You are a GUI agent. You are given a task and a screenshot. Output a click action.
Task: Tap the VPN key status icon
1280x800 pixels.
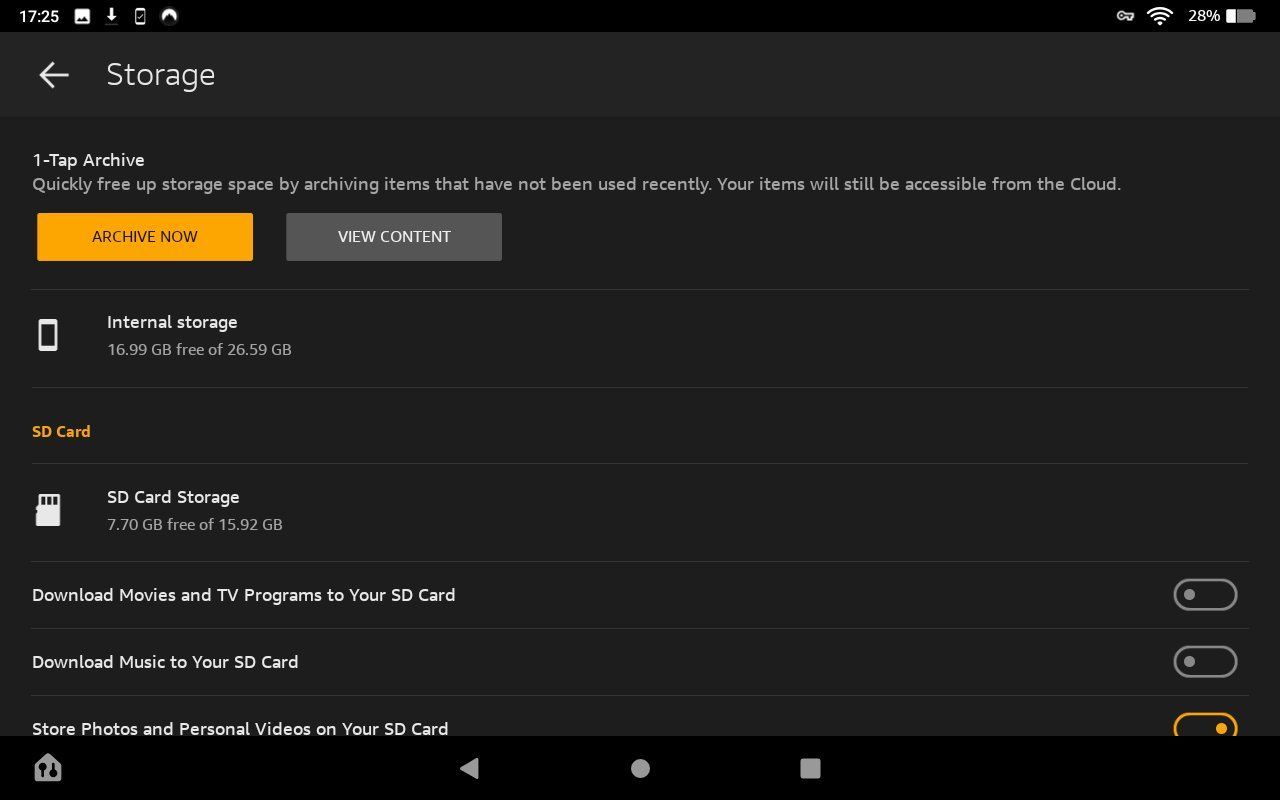1125,16
